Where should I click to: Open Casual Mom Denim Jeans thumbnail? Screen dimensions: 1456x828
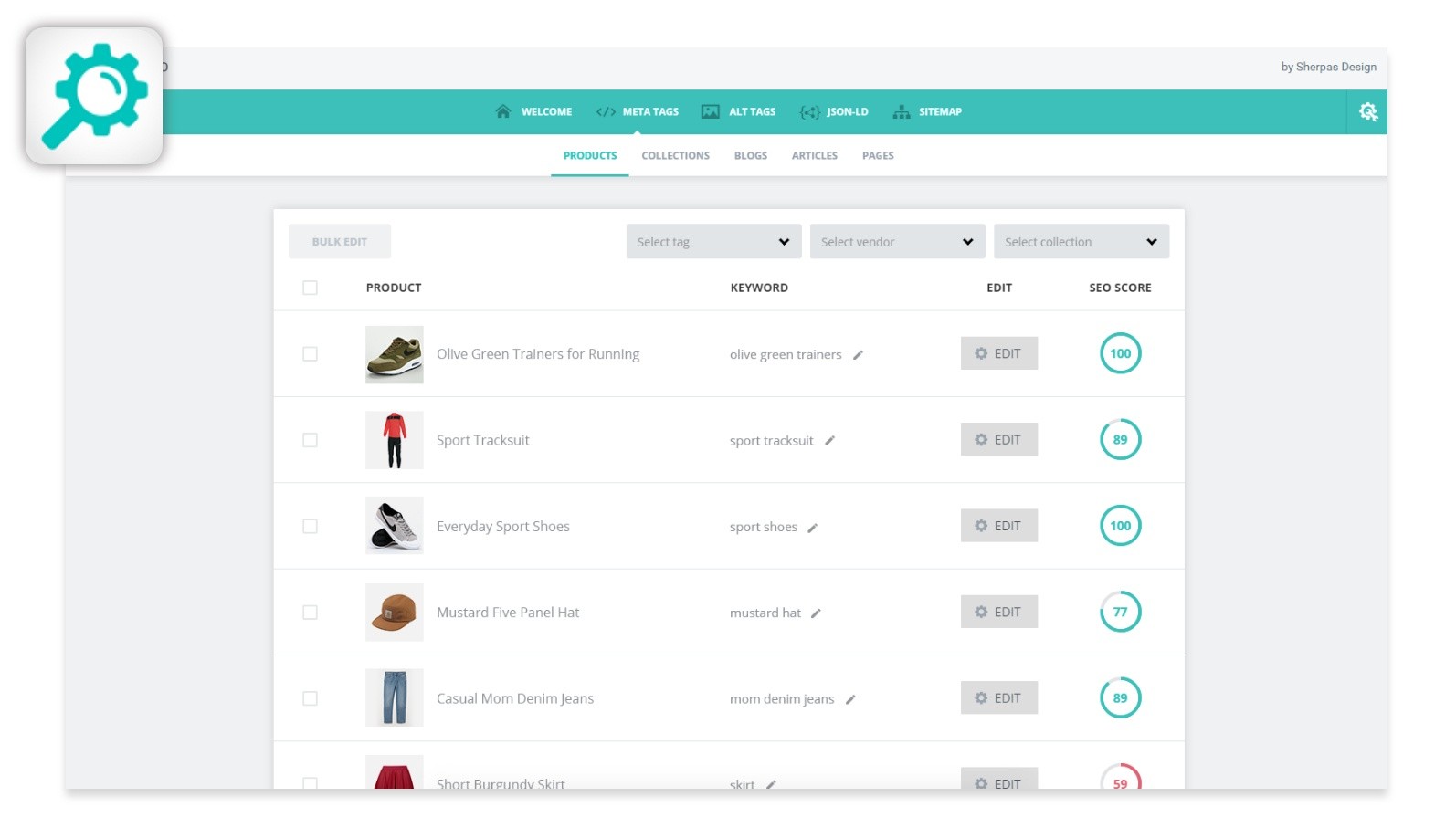pyautogui.click(x=395, y=698)
